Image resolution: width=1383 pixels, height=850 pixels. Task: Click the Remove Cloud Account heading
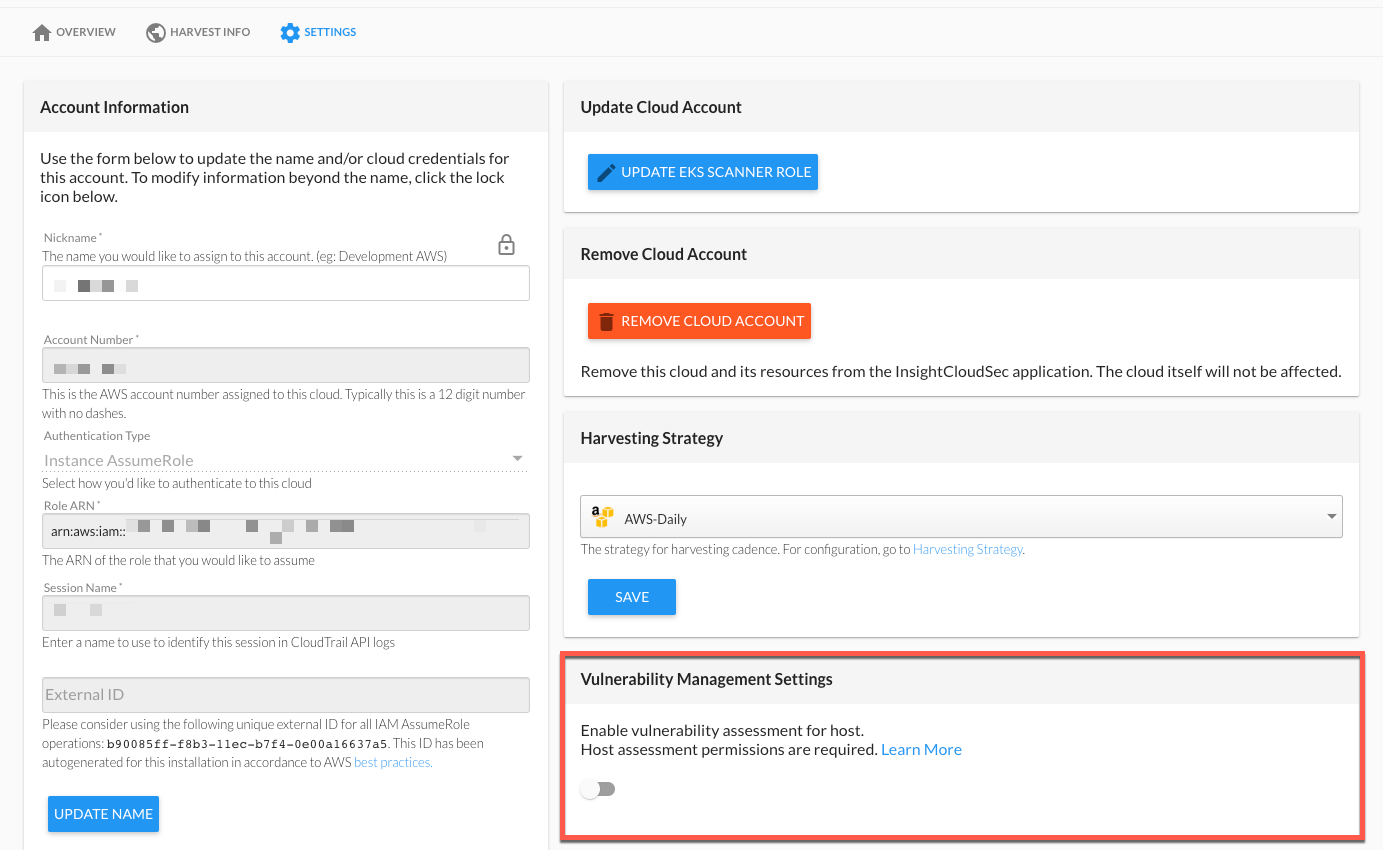(x=664, y=254)
